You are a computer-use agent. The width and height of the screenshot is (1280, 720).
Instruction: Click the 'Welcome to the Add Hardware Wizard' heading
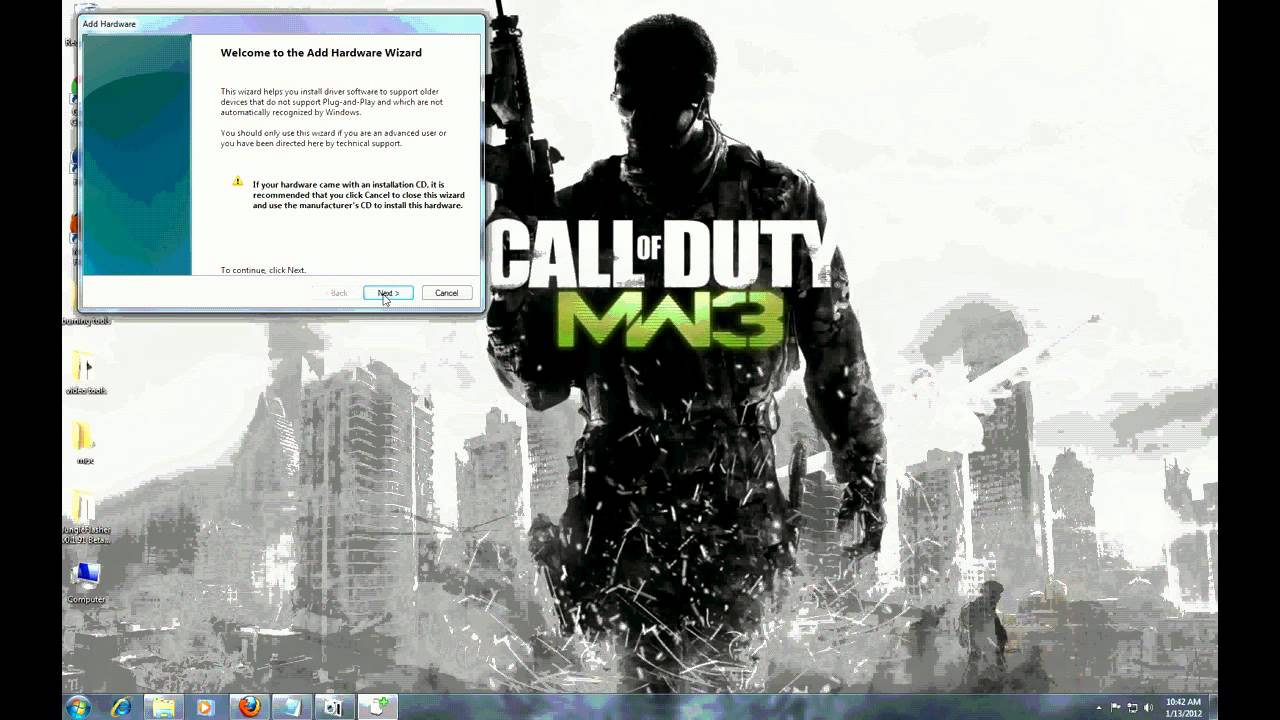321,53
